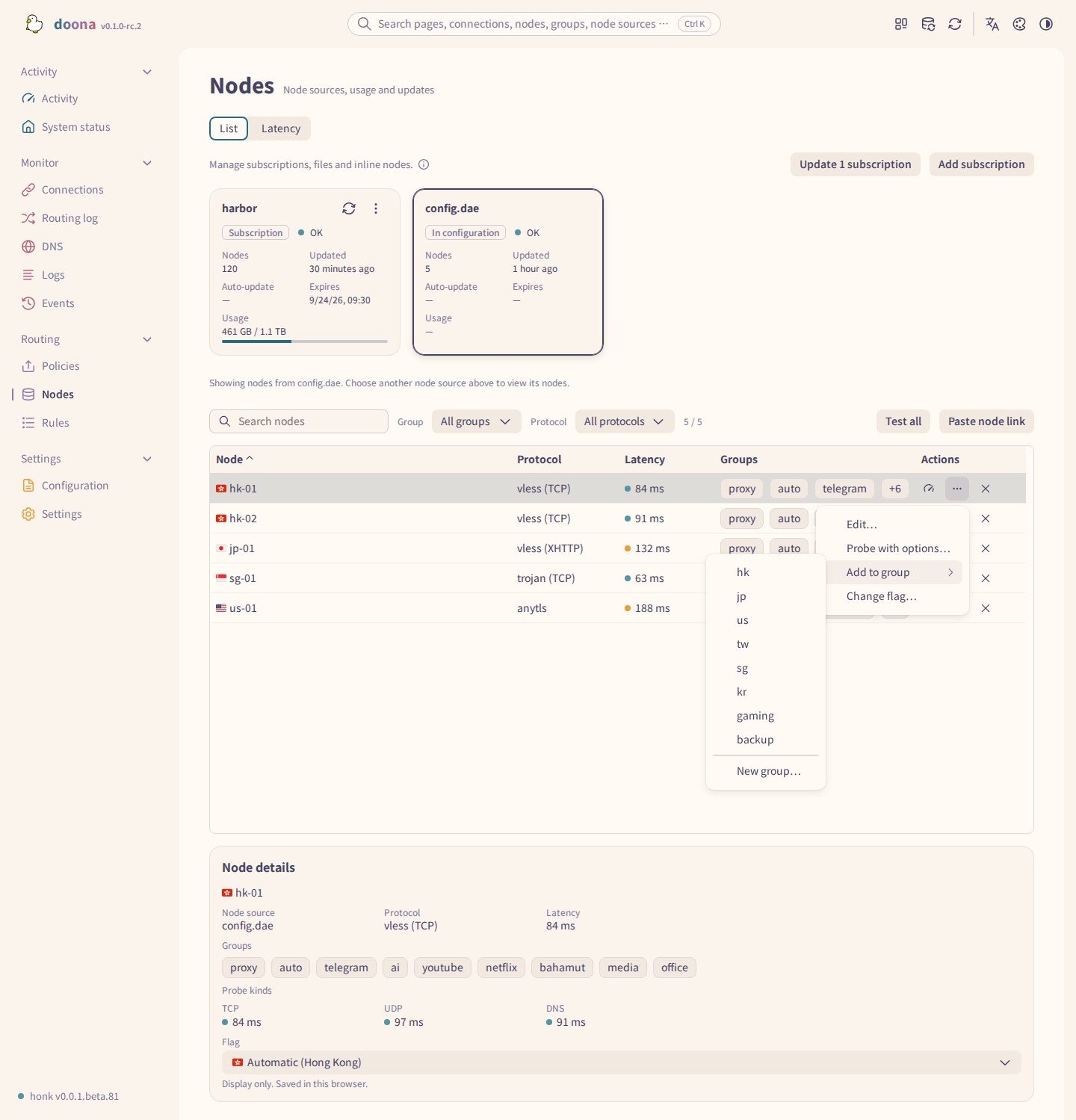Remove the hk-02 node

(x=986, y=519)
